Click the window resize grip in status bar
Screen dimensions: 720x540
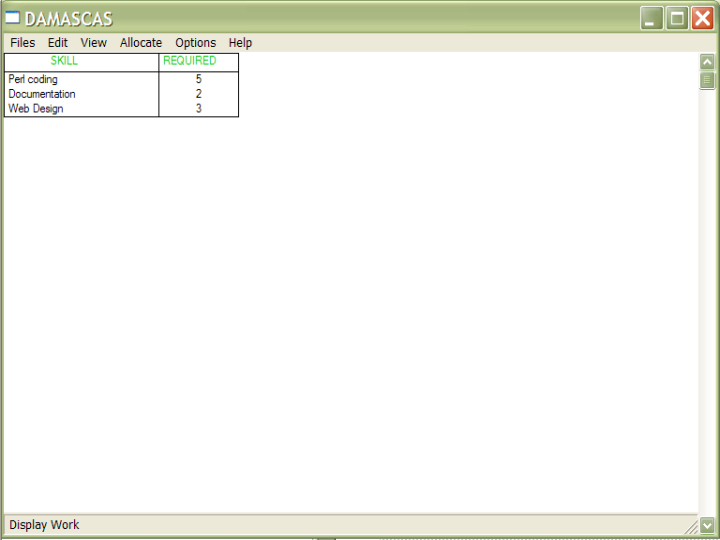click(x=691, y=526)
